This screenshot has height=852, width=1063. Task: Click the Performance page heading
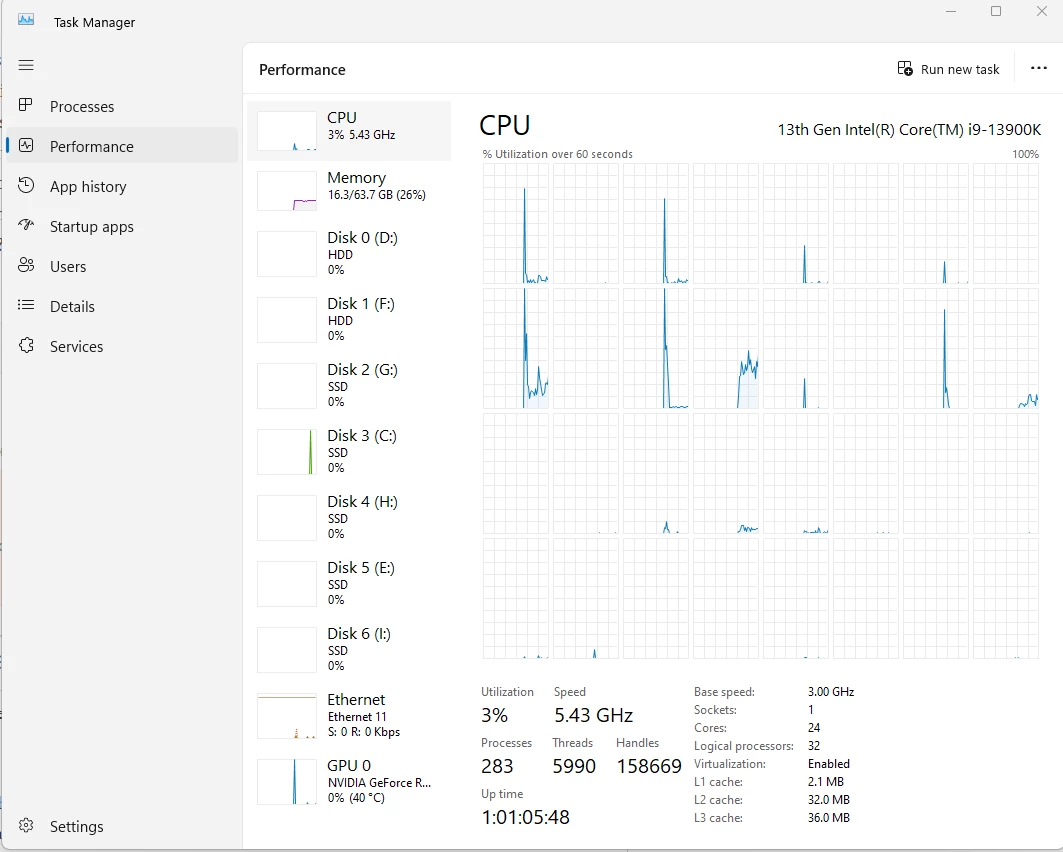click(x=302, y=70)
